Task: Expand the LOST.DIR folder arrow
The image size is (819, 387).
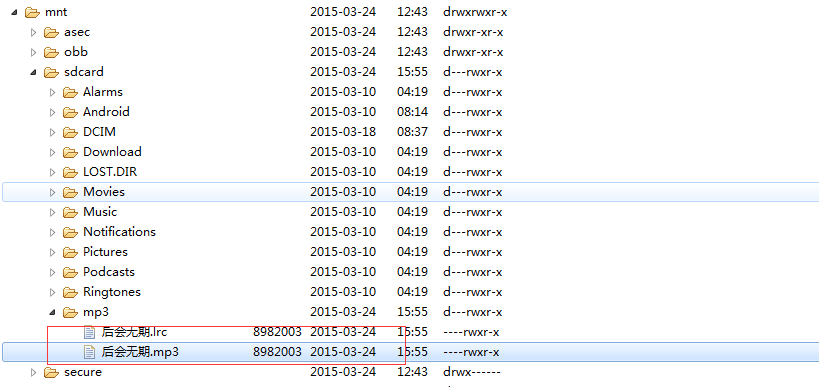Action: point(52,172)
